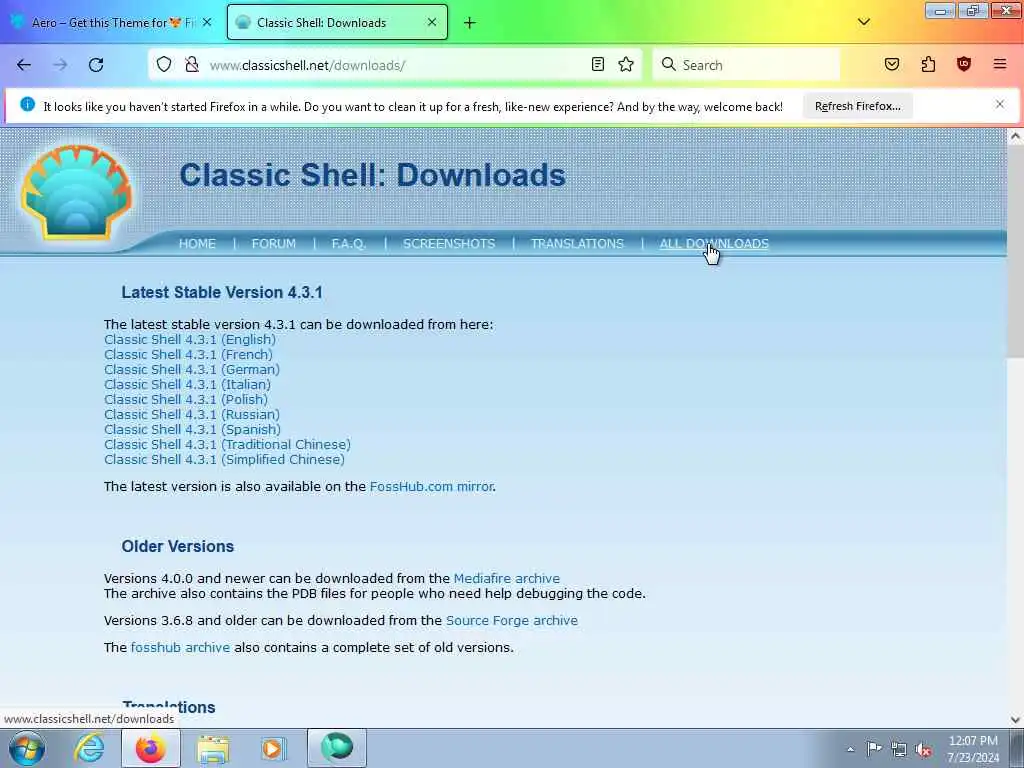Reload the page with refresh icon
This screenshot has height=768, width=1024.
96,65
